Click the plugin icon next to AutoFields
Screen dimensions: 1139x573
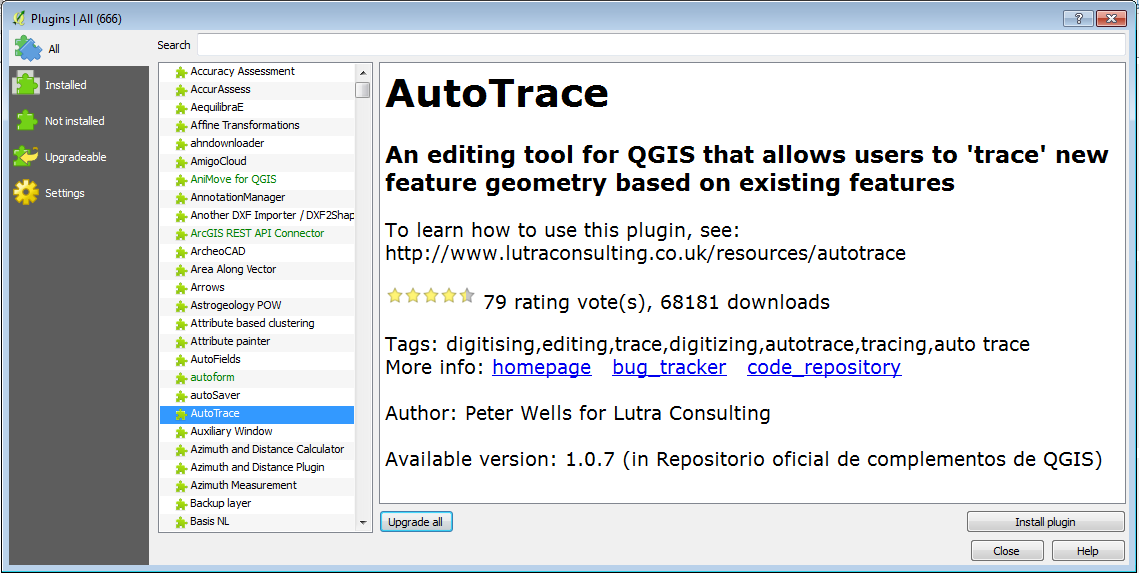pyautogui.click(x=181, y=359)
